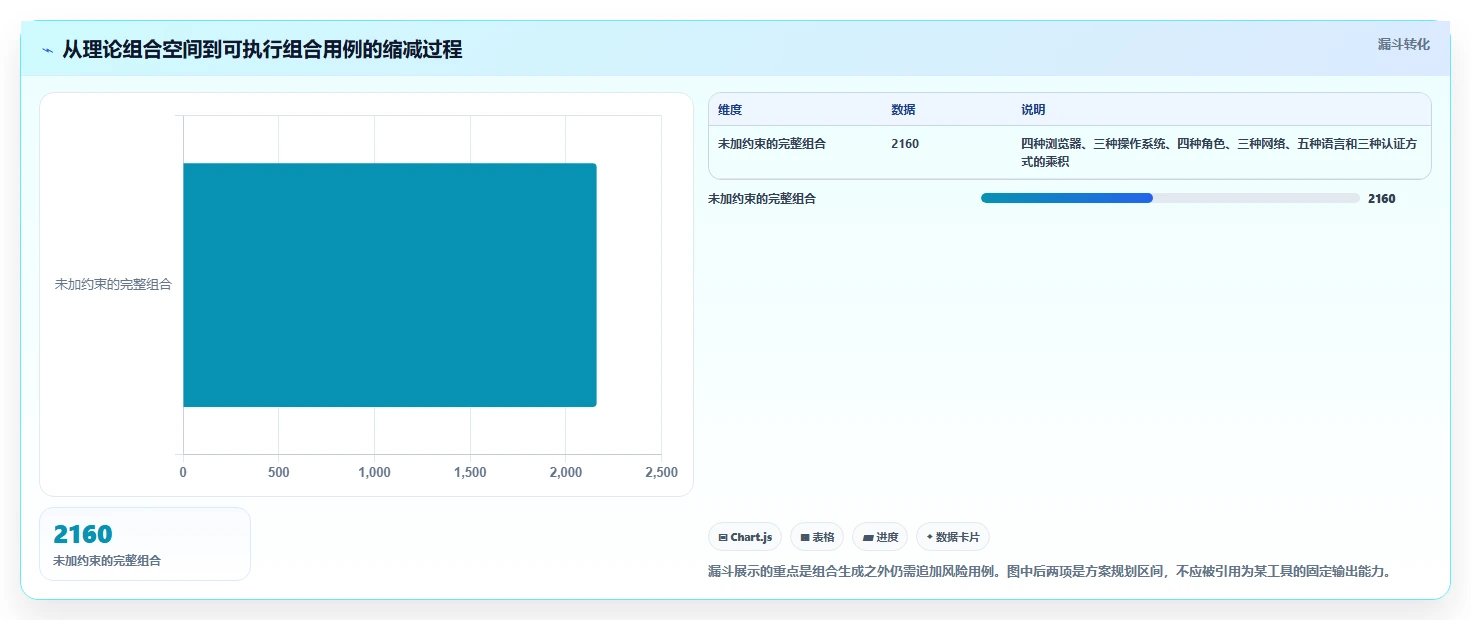Click the 2160 progress bar
Screen dimensions: 1471x620
tap(1170, 198)
